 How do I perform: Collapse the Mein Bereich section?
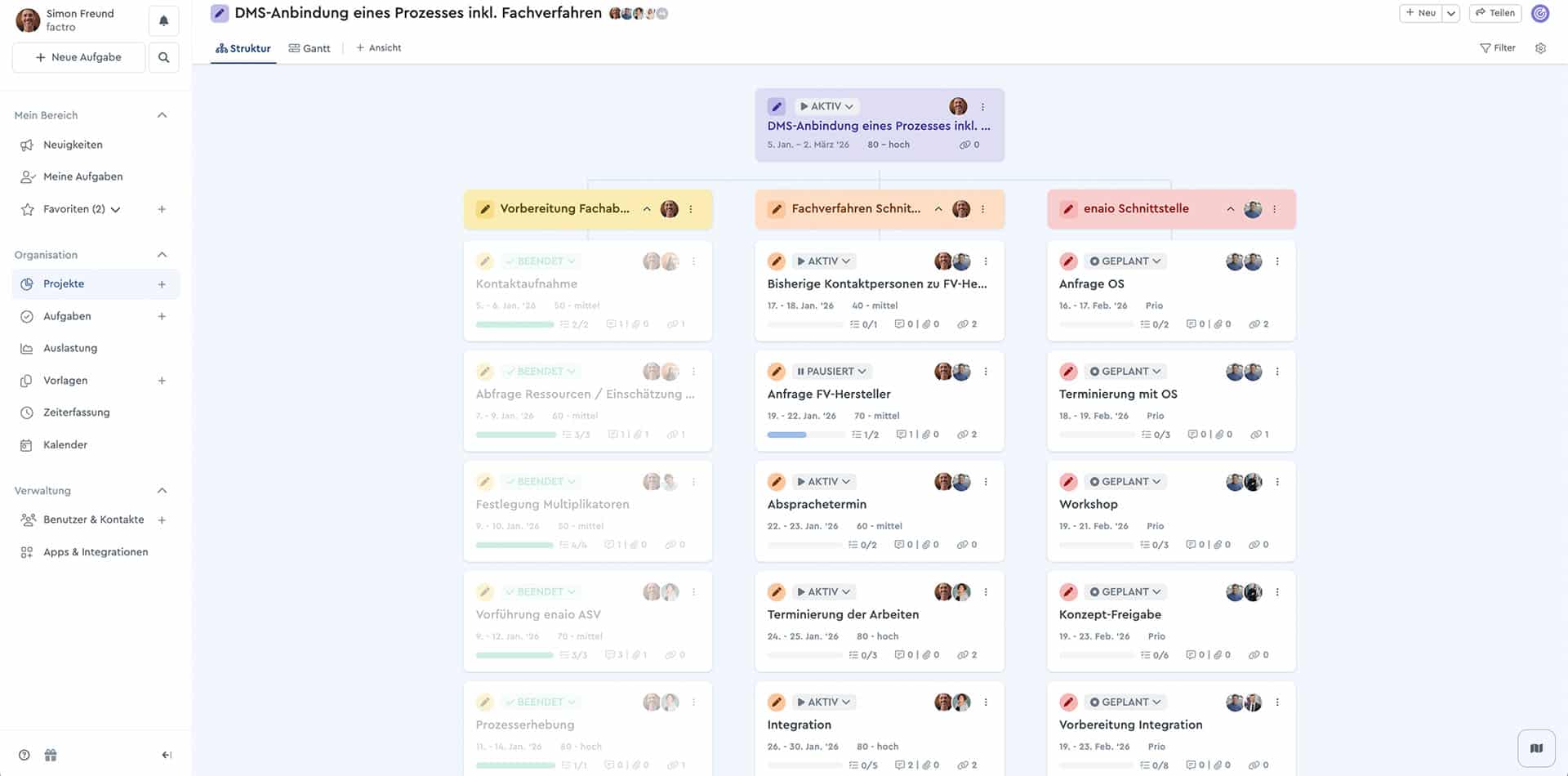[x=162, y=115]
